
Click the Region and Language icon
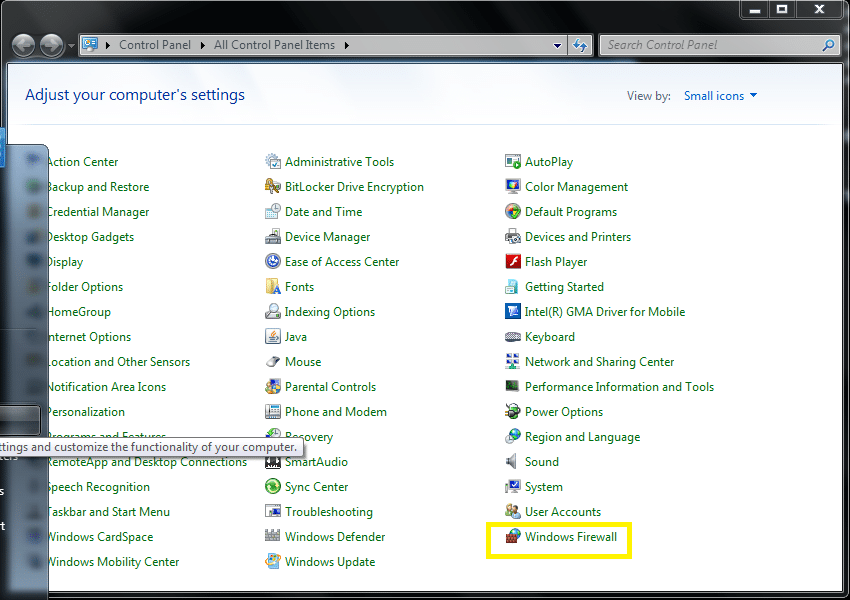pyautogui.click(x=513, y=436)
